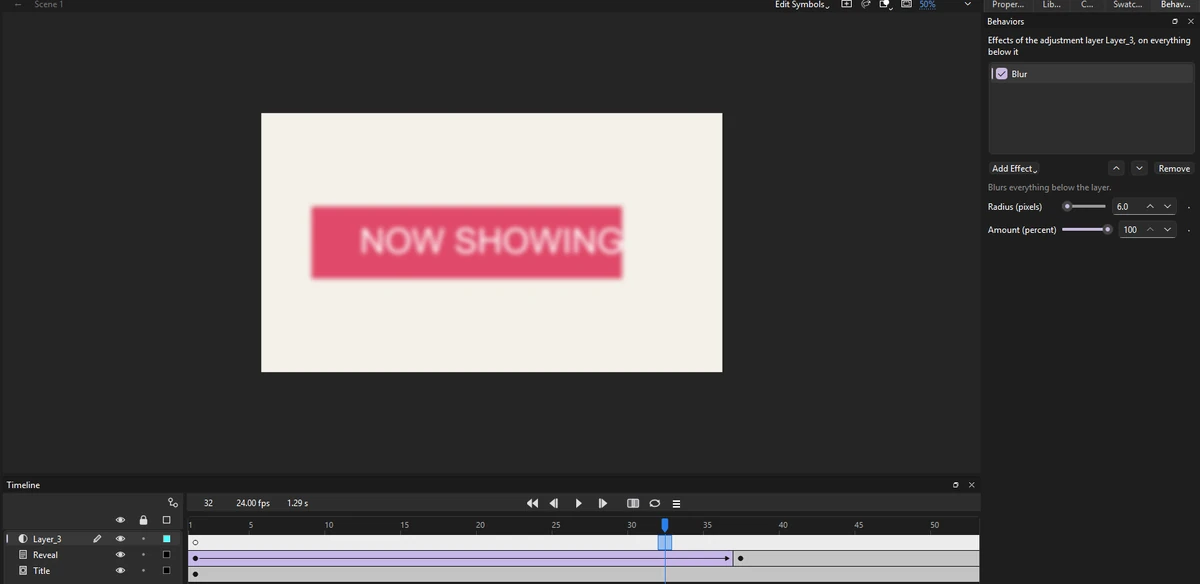Move the selected effect down
1200x584 pixels.
pos(1139,168)
